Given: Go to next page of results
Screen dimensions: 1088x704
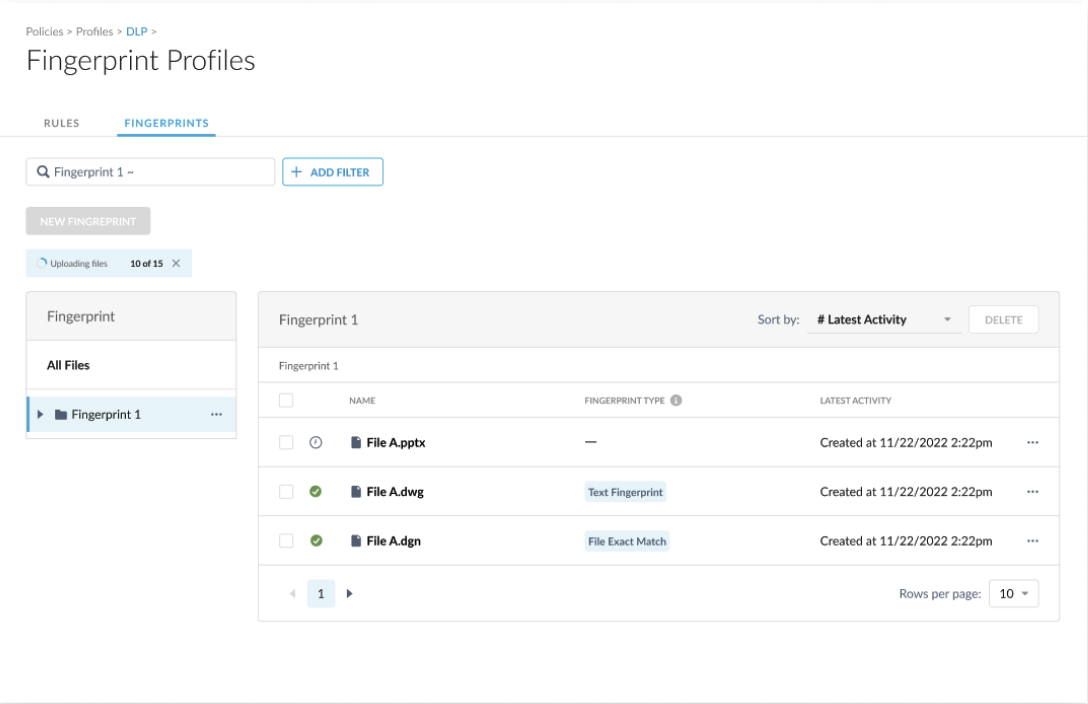Looking at the screenshot, I should 350,594.
